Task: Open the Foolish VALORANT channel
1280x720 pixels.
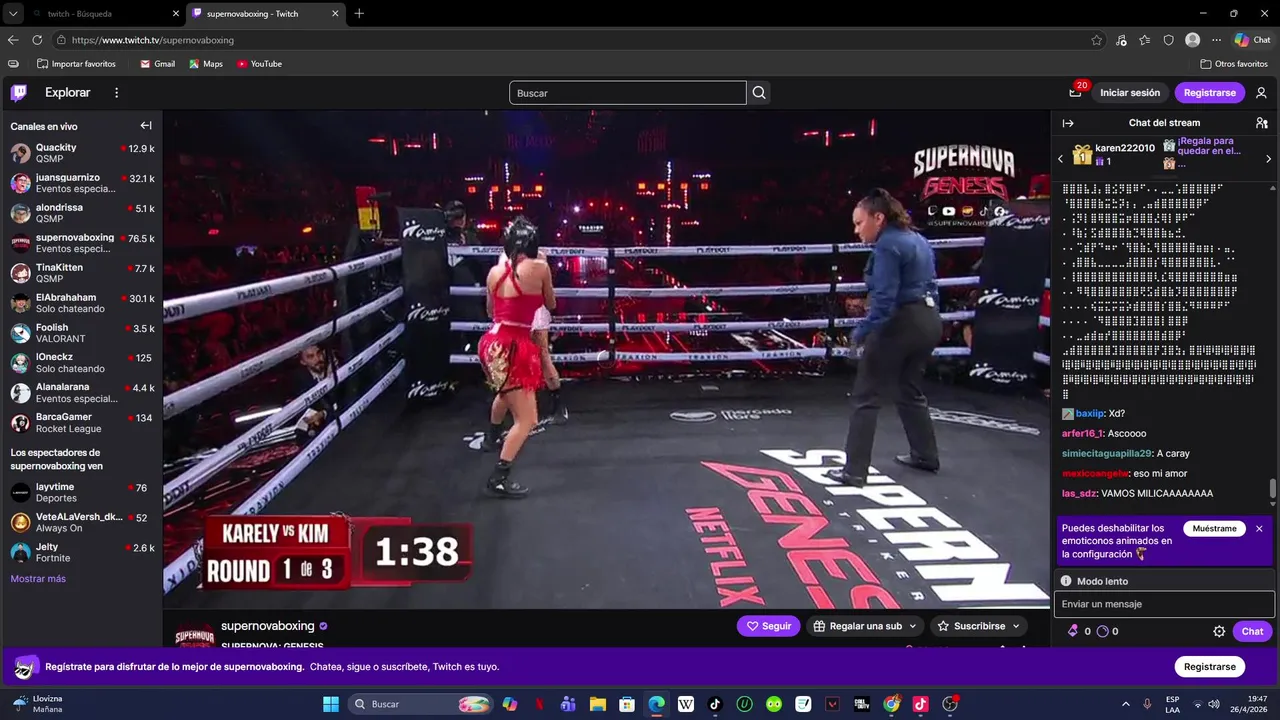Action: coord(82,333)
